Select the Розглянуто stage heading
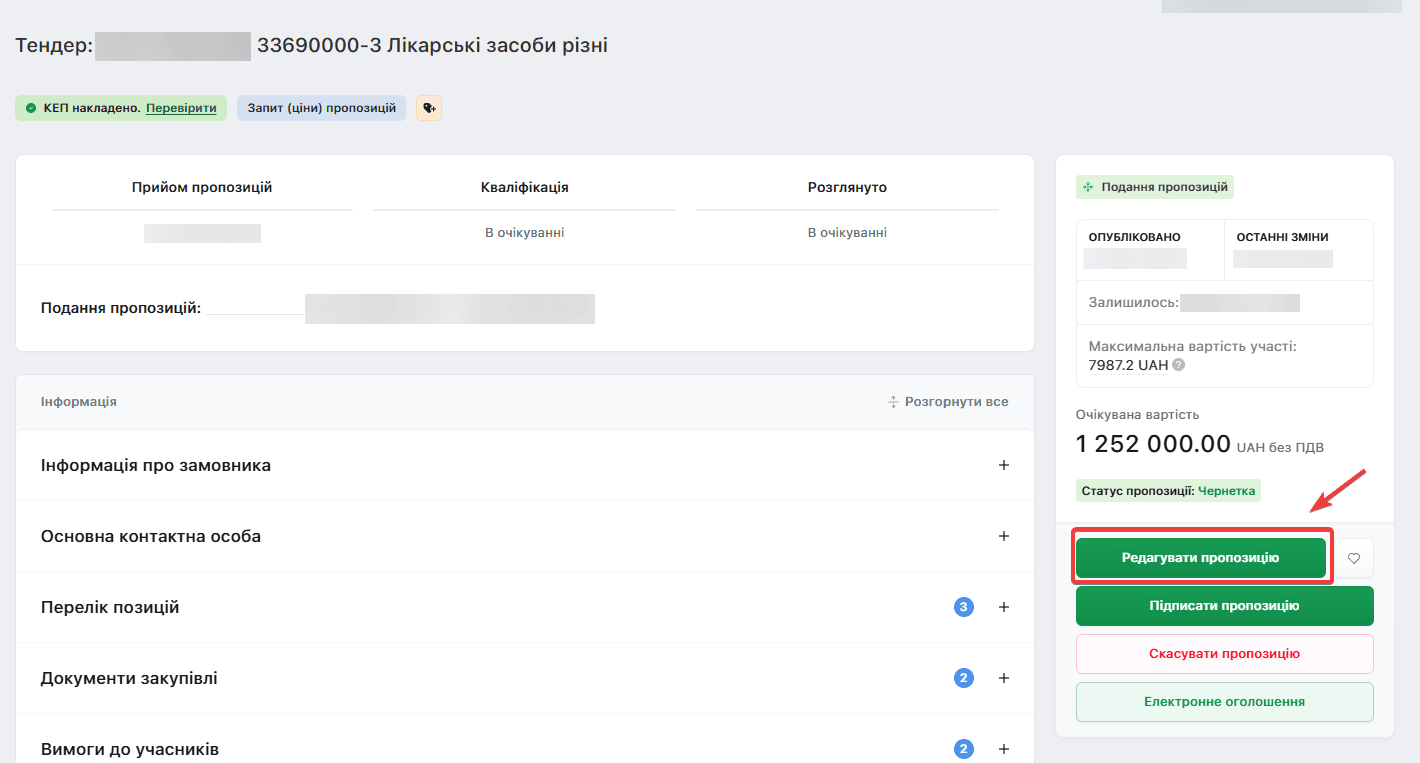The image size is (1420, 763). point(847,187)
